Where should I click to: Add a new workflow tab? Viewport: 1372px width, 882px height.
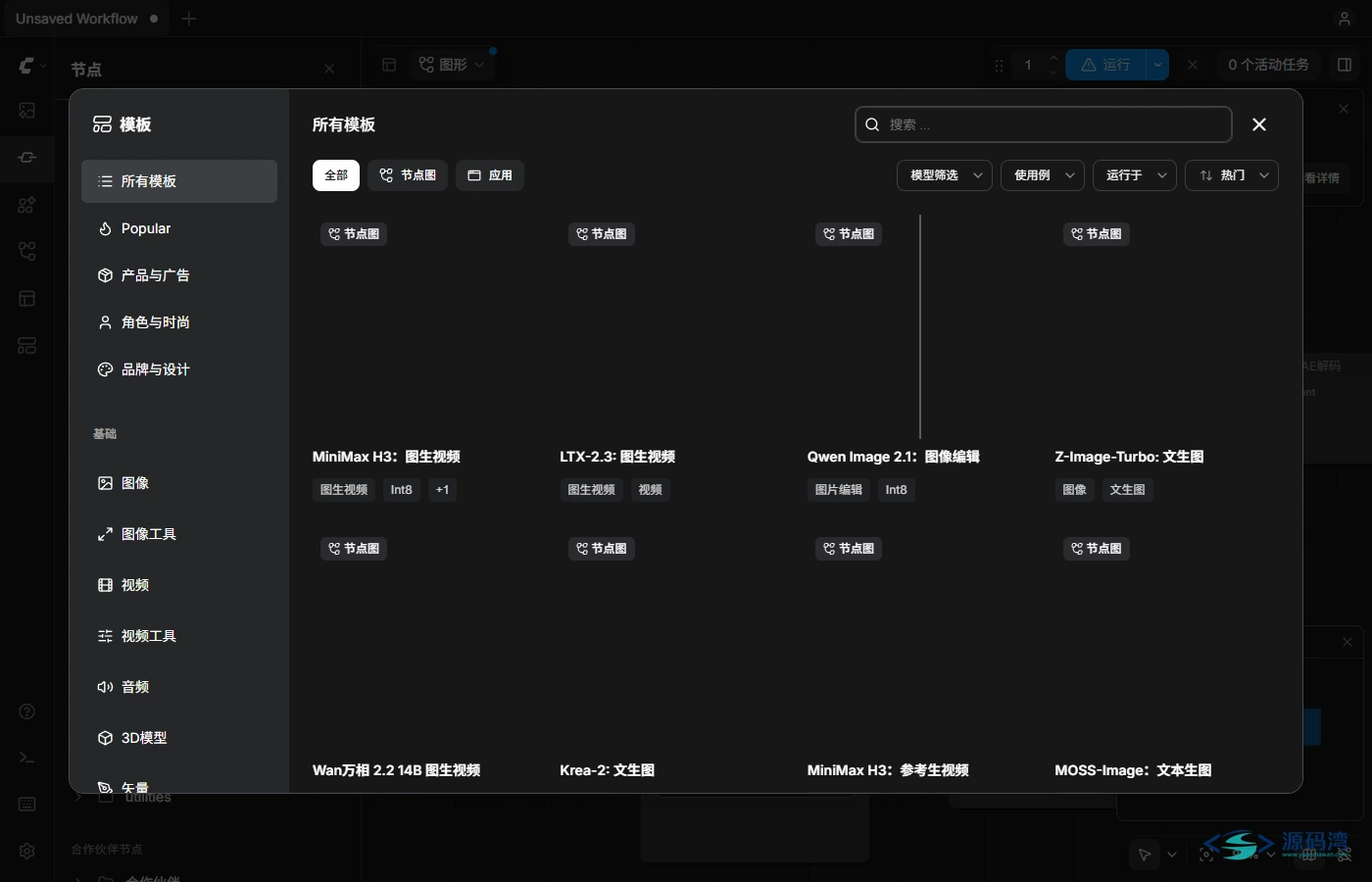[x=189, y=19]
